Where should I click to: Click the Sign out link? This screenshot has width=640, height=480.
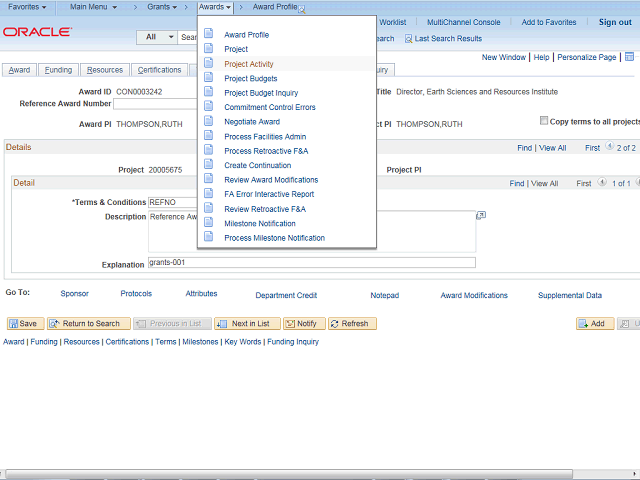[615, 22]
